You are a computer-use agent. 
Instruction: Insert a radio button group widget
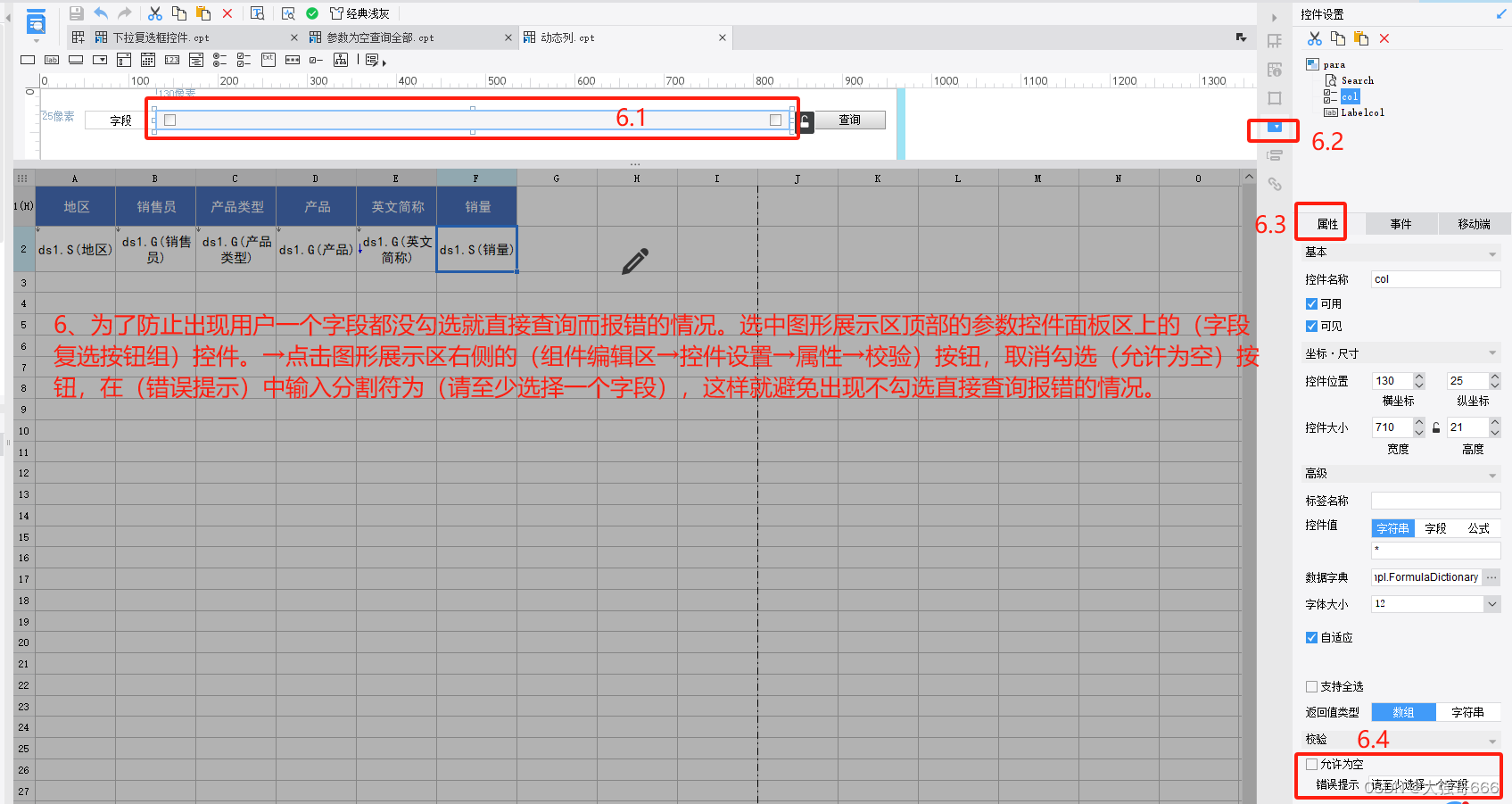click(x=219, y=60)
